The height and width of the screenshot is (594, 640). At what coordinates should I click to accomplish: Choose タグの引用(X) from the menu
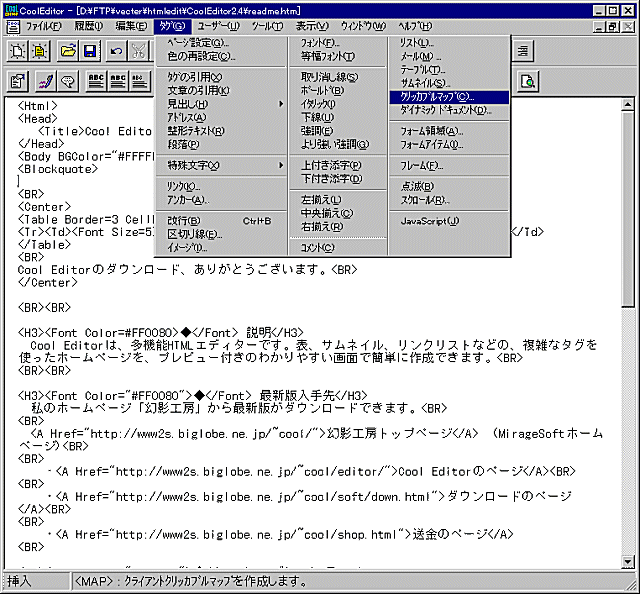coord(221,77)
